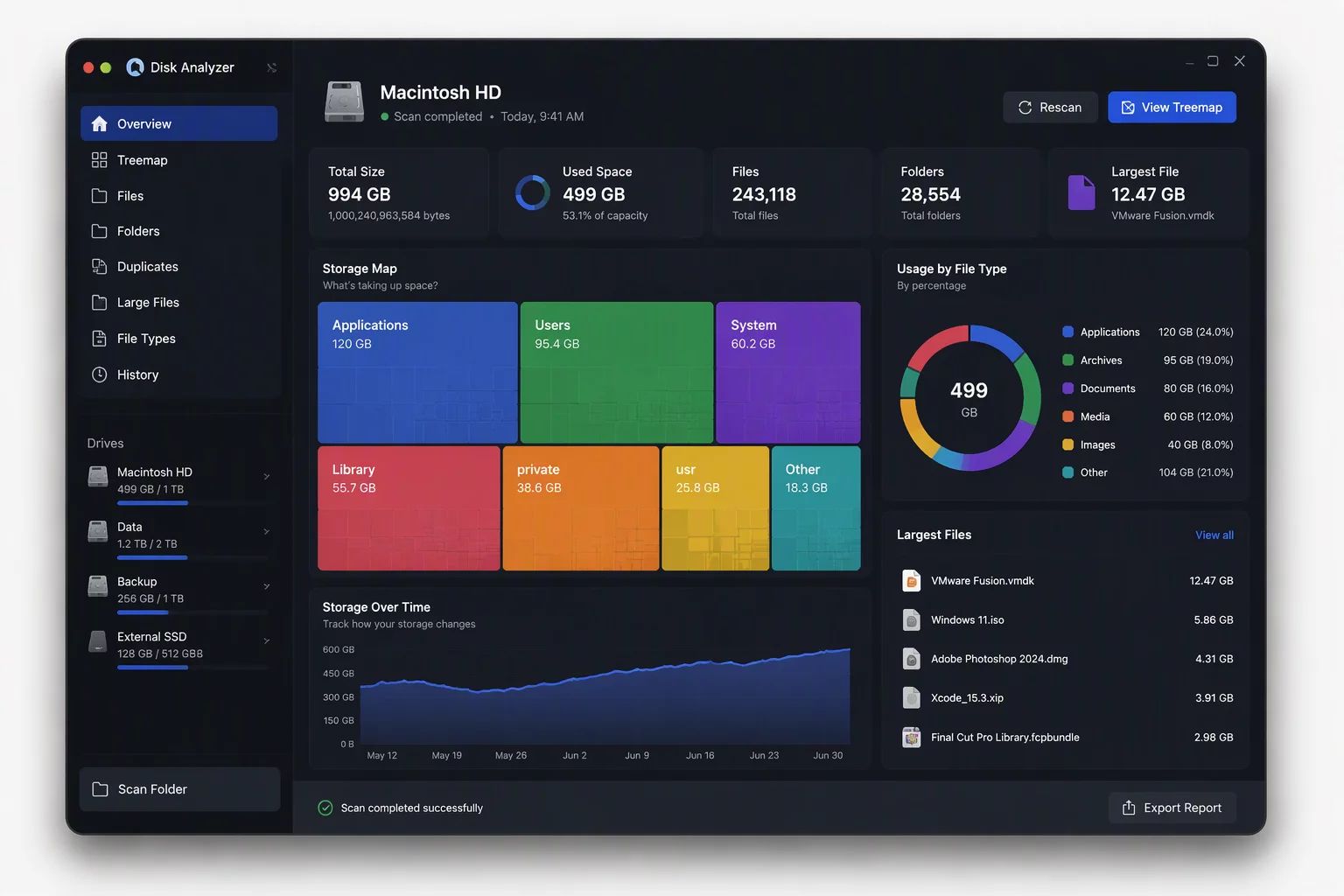Click the Backup drive icon in sidebar

coord(98,586)
